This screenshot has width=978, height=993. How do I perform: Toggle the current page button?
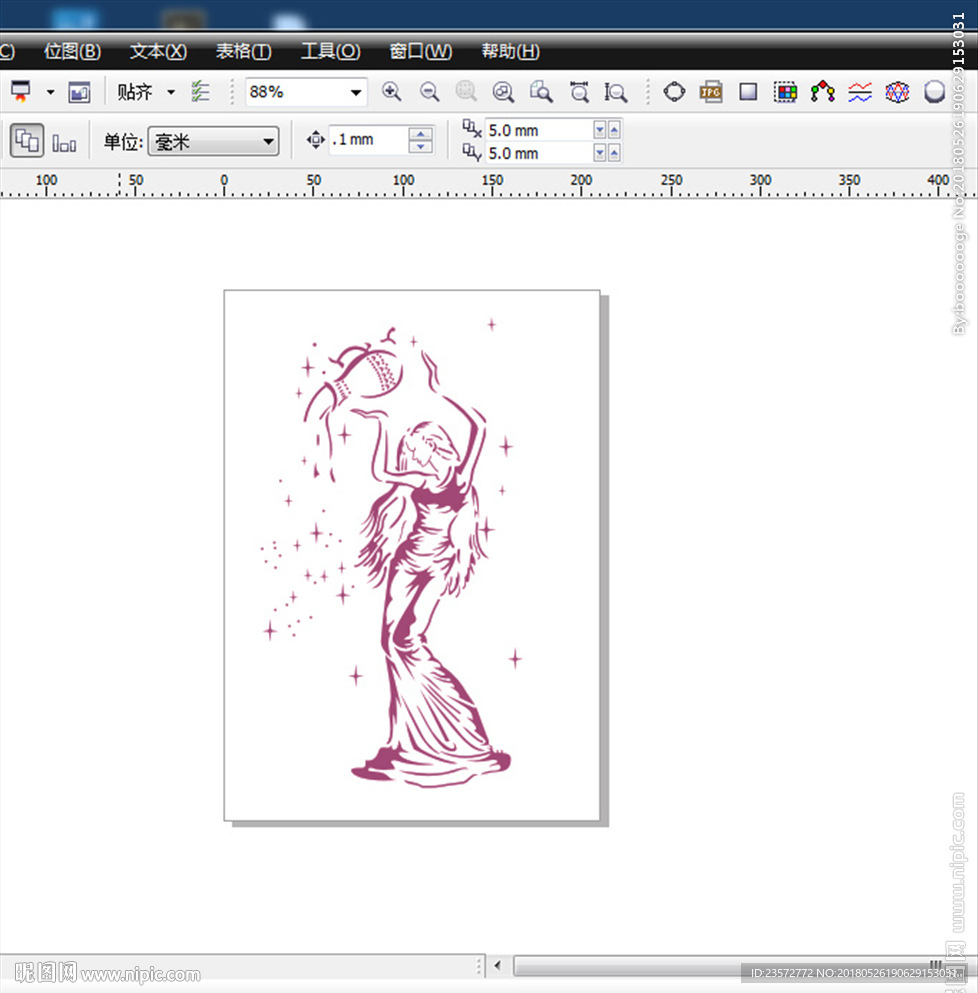tap(64, 143)
